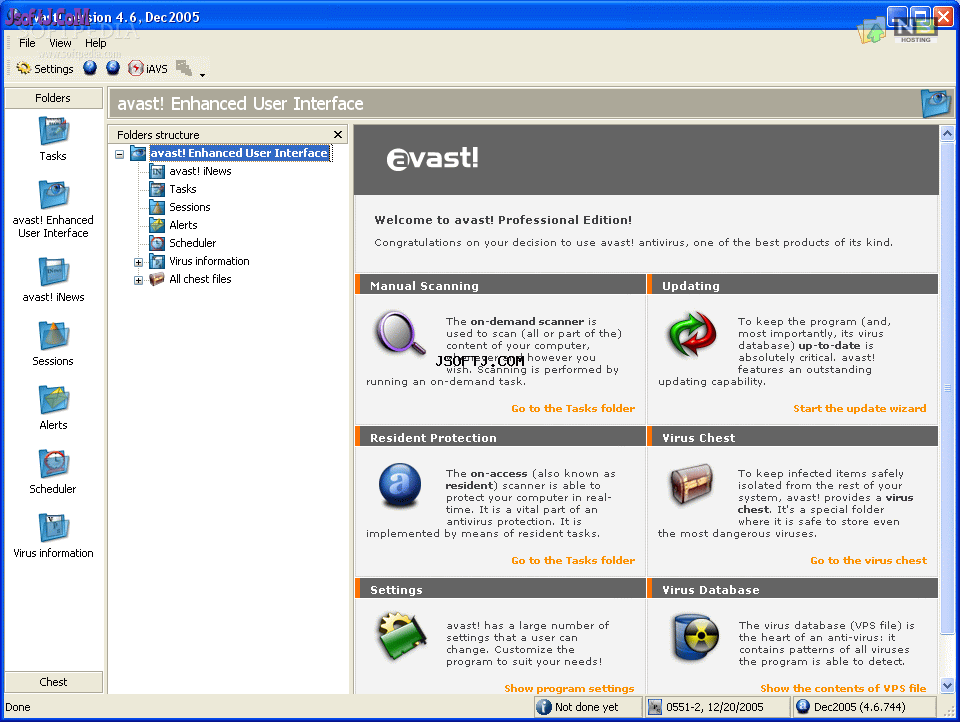
Task: Click the 'Updating' section heading
Action: (691, 285)
